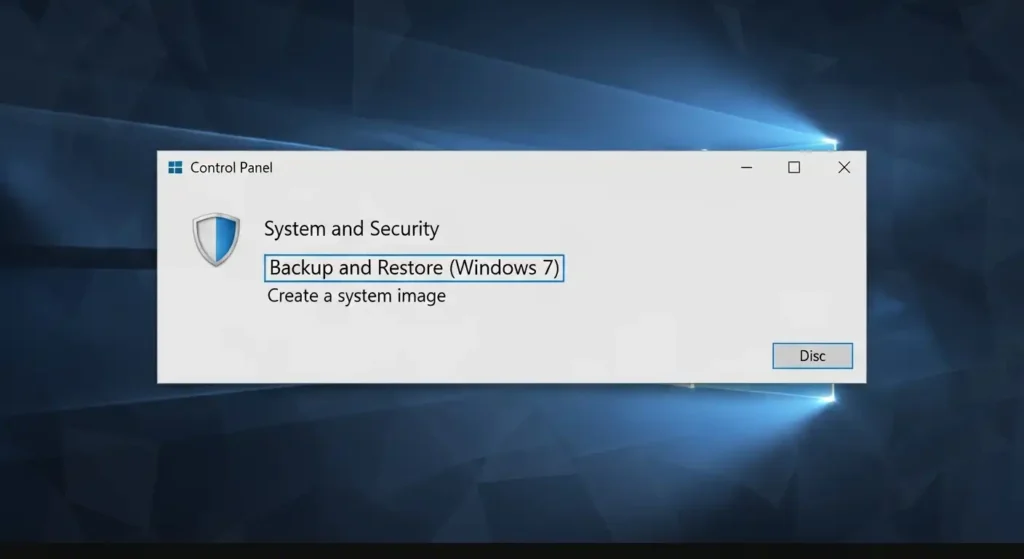
Task: Click the Windows logo in the title bar
Action: pos(175,168)
